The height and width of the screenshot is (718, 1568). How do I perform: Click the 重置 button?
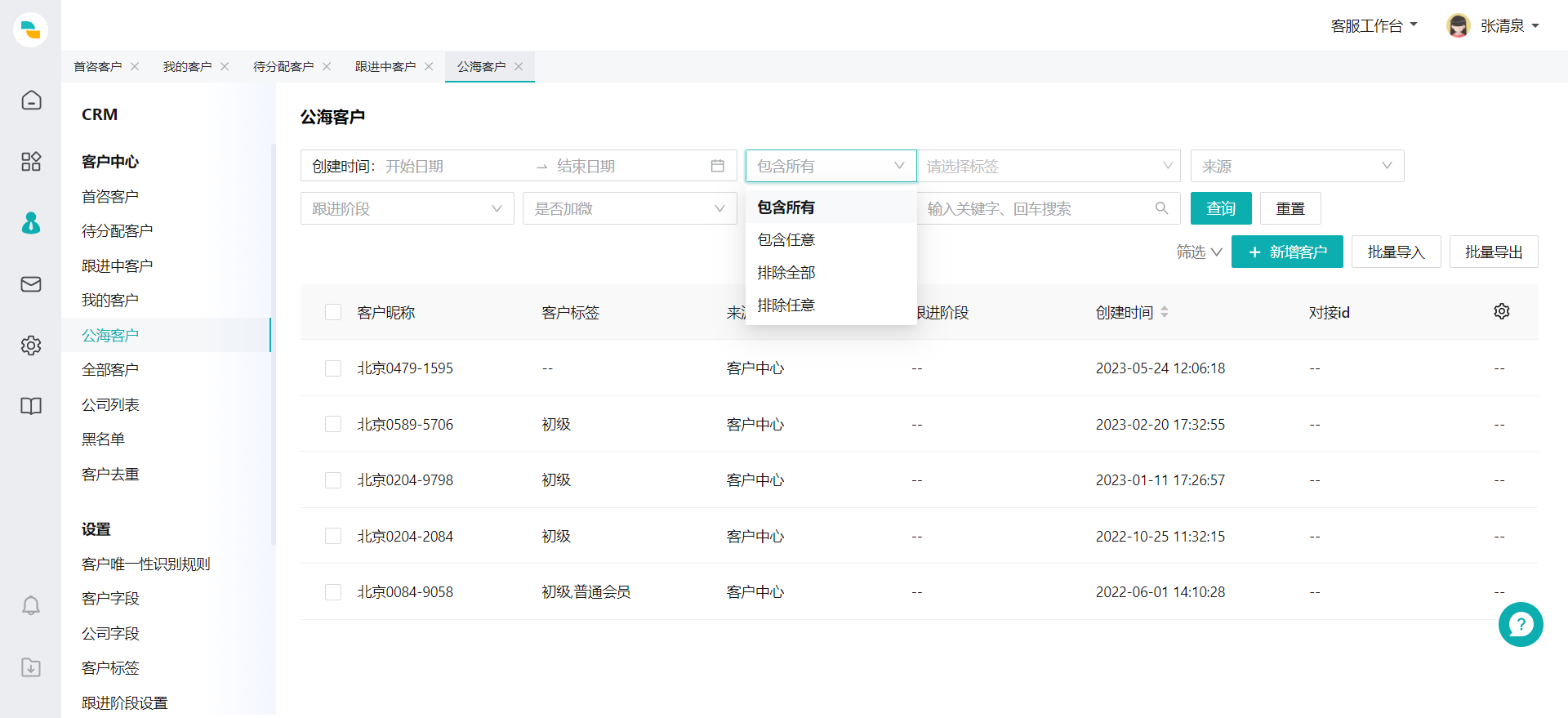pos(1290,208)
